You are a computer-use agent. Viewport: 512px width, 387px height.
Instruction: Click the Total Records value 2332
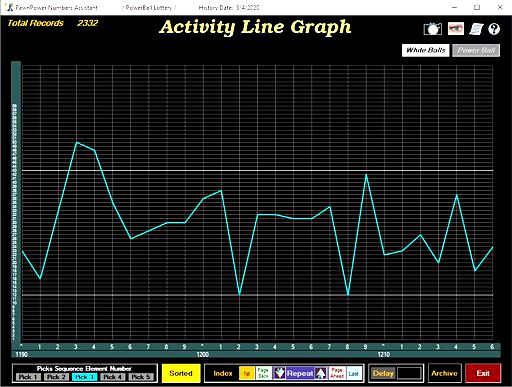[88, 23]
